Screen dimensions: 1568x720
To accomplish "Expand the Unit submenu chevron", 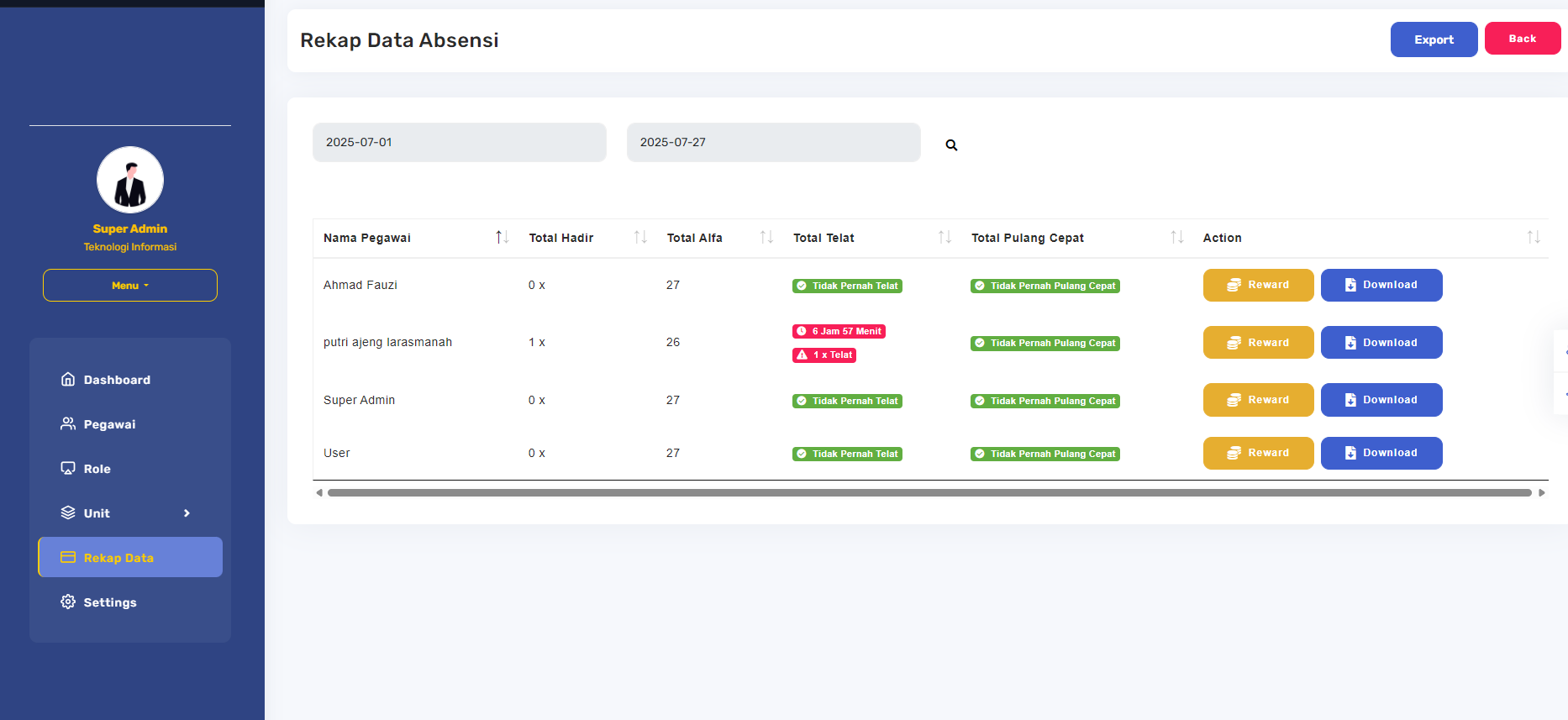I will pos(187,513).
